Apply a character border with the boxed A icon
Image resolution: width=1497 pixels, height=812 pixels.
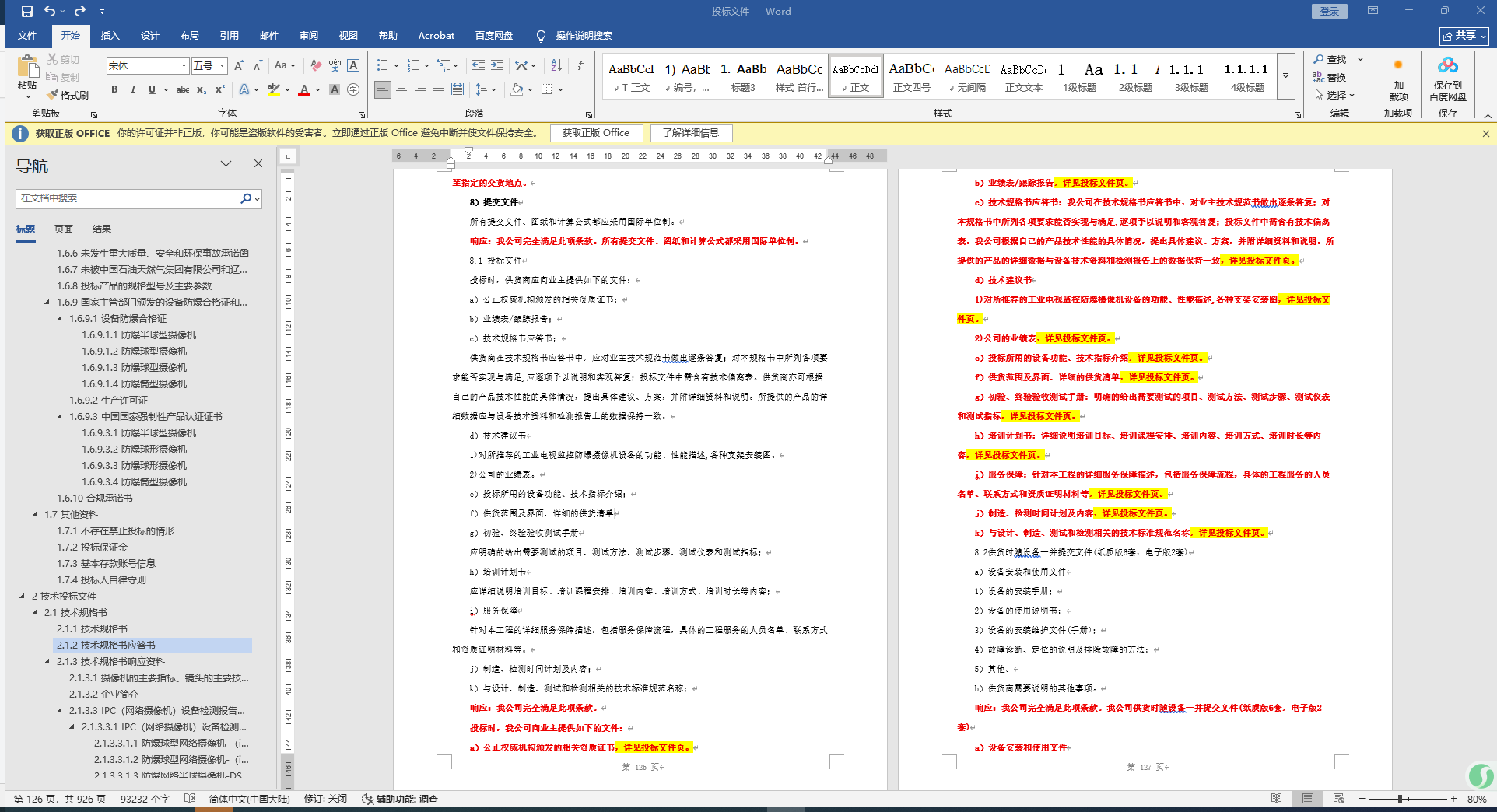click(353, 65)
